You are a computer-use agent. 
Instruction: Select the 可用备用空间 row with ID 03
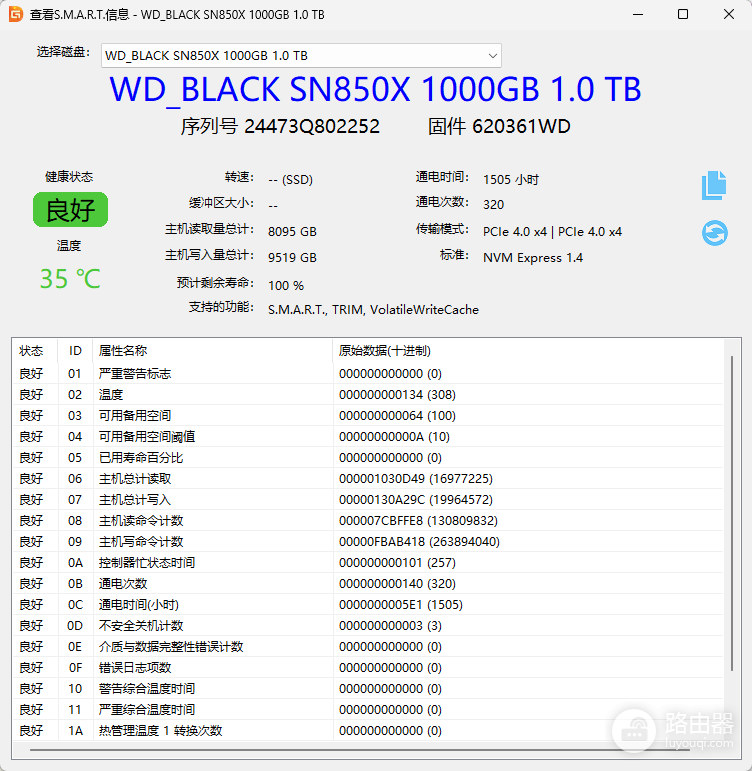coord(367,416)
